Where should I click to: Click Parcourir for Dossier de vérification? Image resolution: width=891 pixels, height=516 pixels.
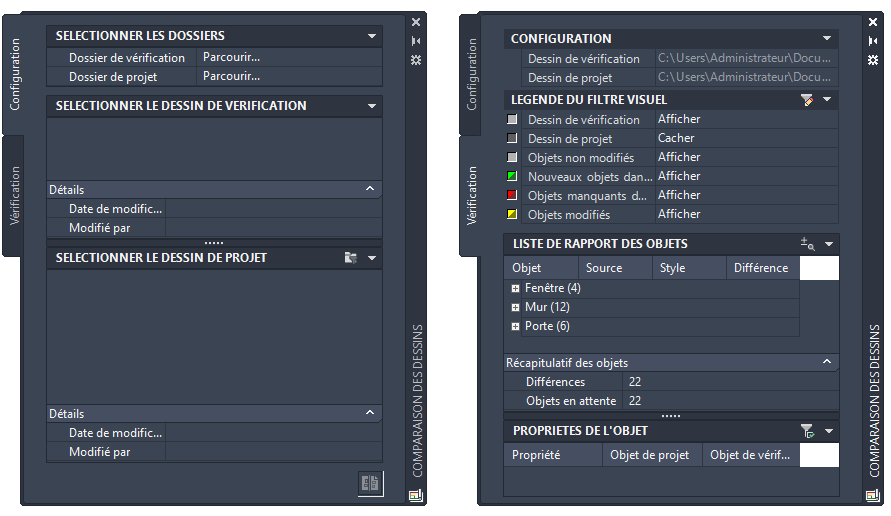231,58
